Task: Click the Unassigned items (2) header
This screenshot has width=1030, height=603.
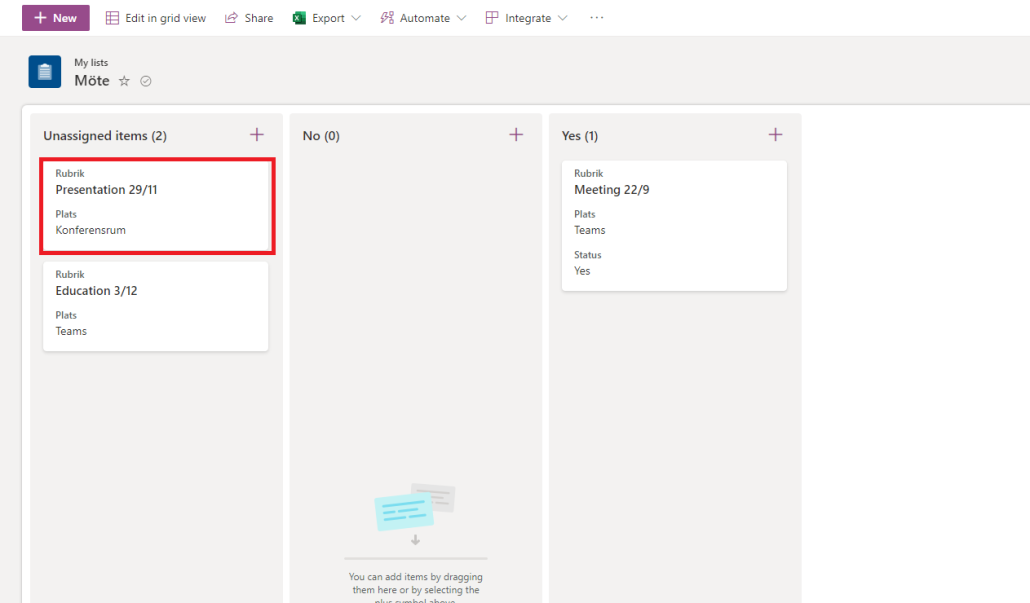Action: click(105, 135)
